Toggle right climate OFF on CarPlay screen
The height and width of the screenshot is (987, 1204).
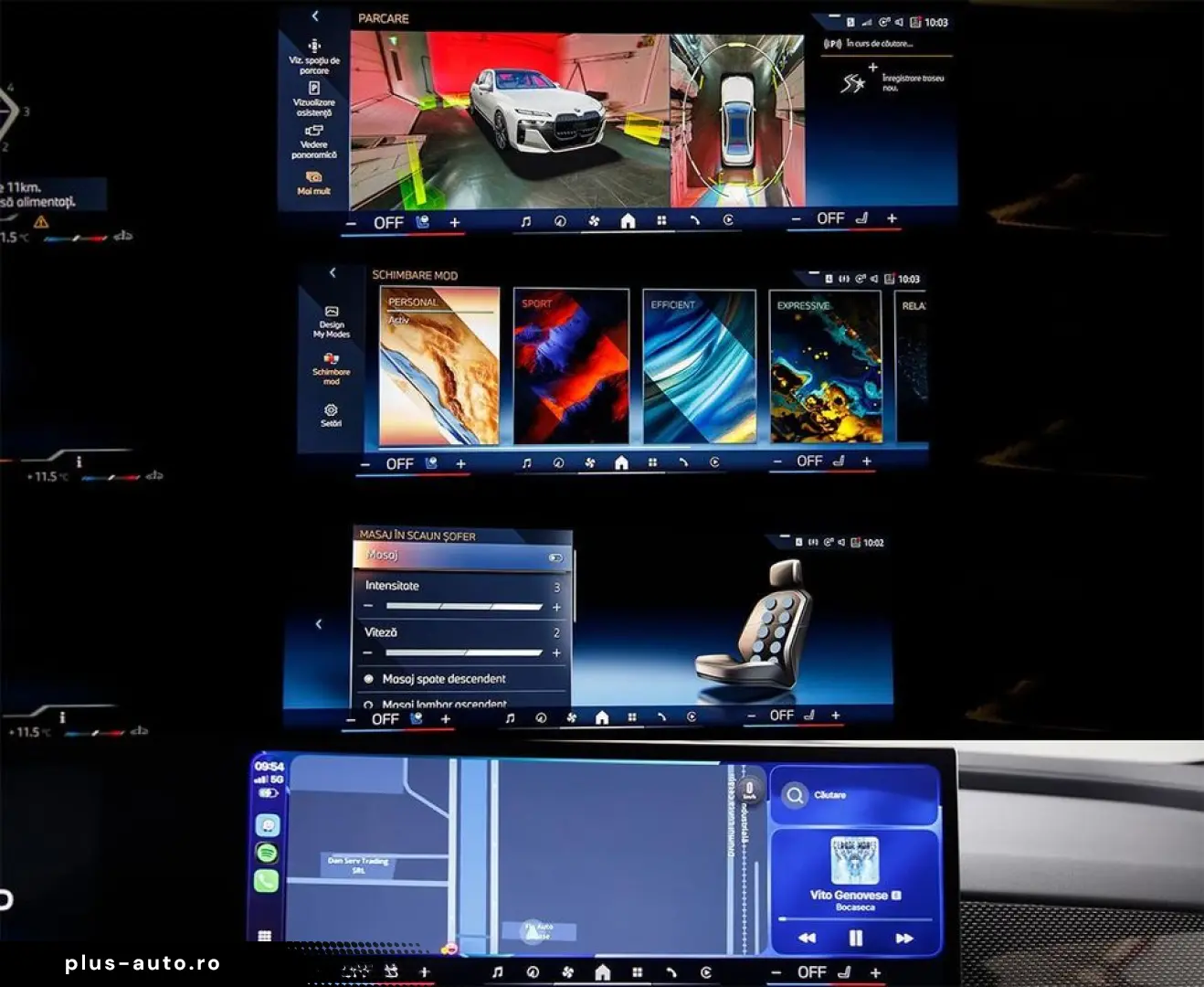[811, 972]
